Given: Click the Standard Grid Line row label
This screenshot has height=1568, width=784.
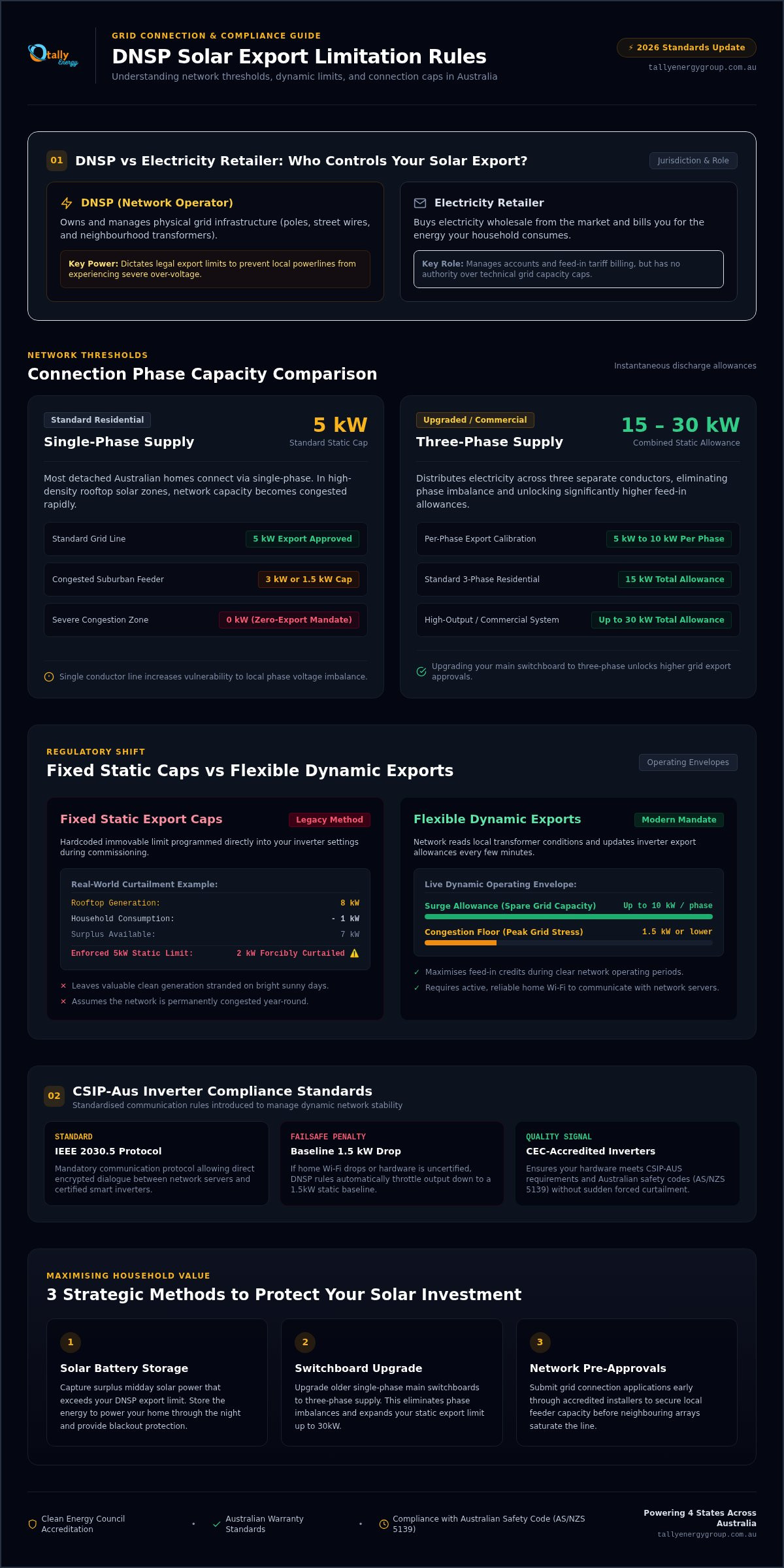Looking at the screenshot, I should coord(89,539).
